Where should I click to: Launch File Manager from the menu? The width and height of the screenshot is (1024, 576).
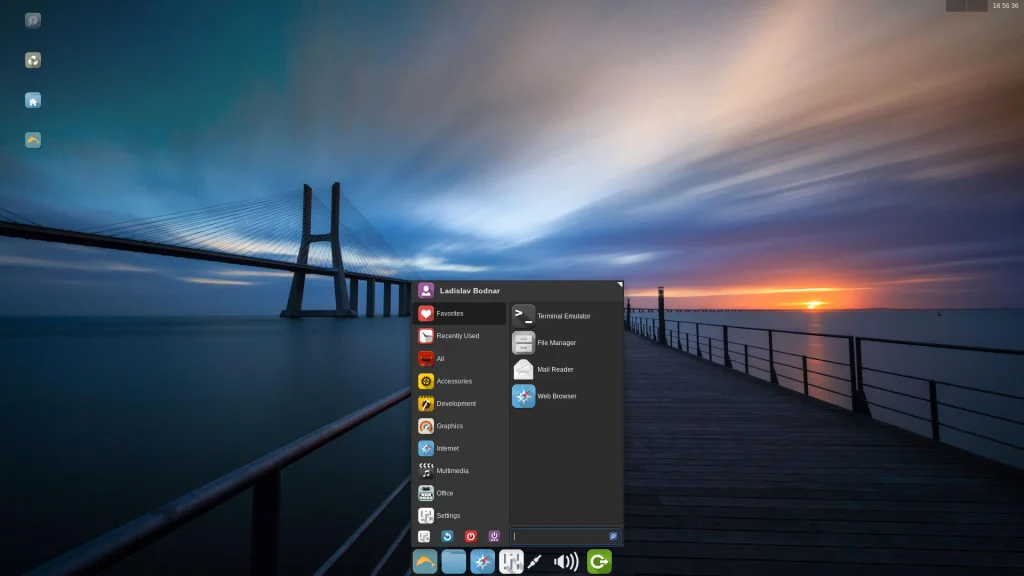(551, 343)
